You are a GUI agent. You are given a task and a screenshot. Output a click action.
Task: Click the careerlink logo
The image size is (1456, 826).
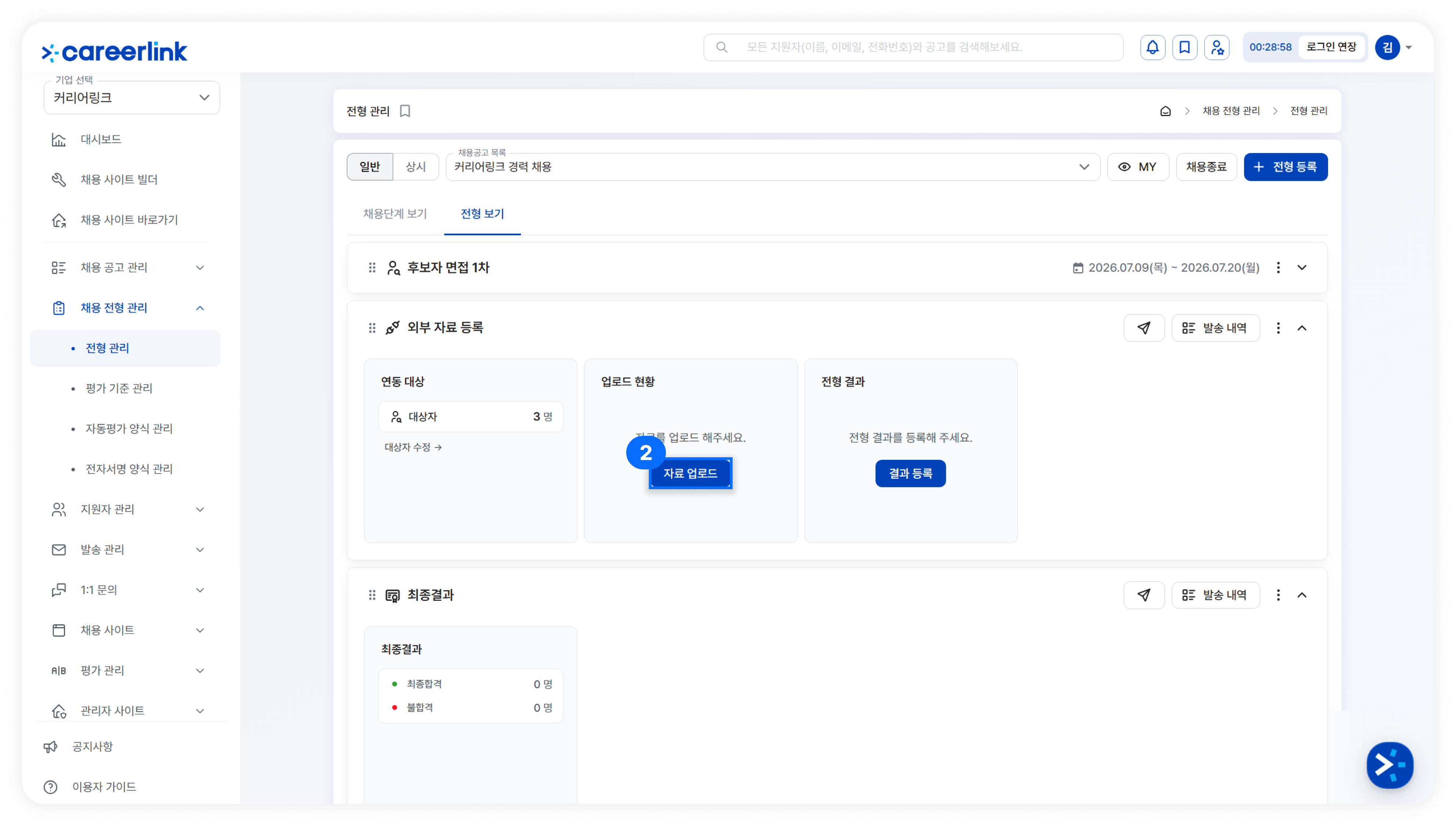(114, 52)
